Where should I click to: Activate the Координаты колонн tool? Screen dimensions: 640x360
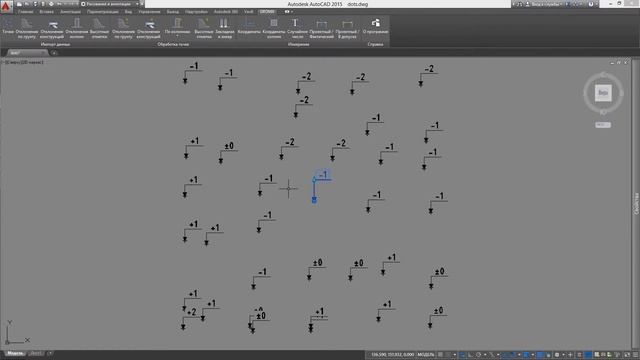pos(273,28)
